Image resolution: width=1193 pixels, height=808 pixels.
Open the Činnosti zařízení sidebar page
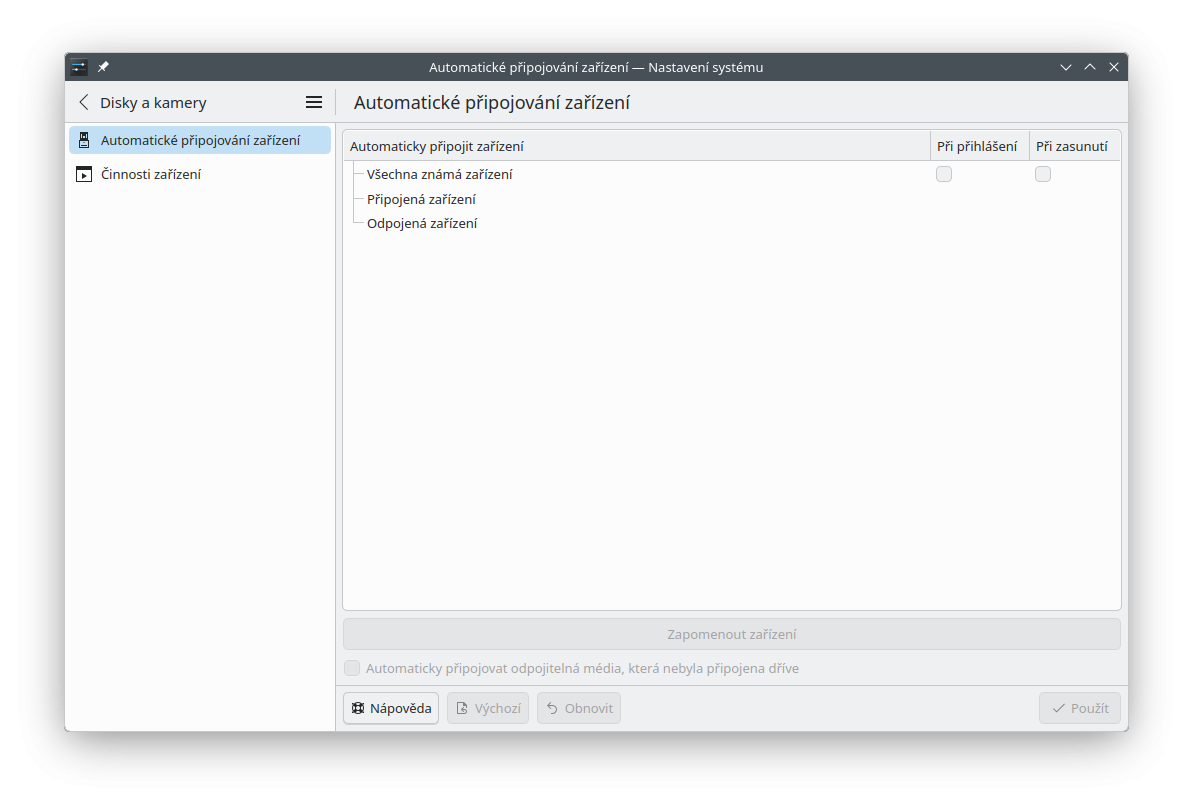click(x=151, y=174)
